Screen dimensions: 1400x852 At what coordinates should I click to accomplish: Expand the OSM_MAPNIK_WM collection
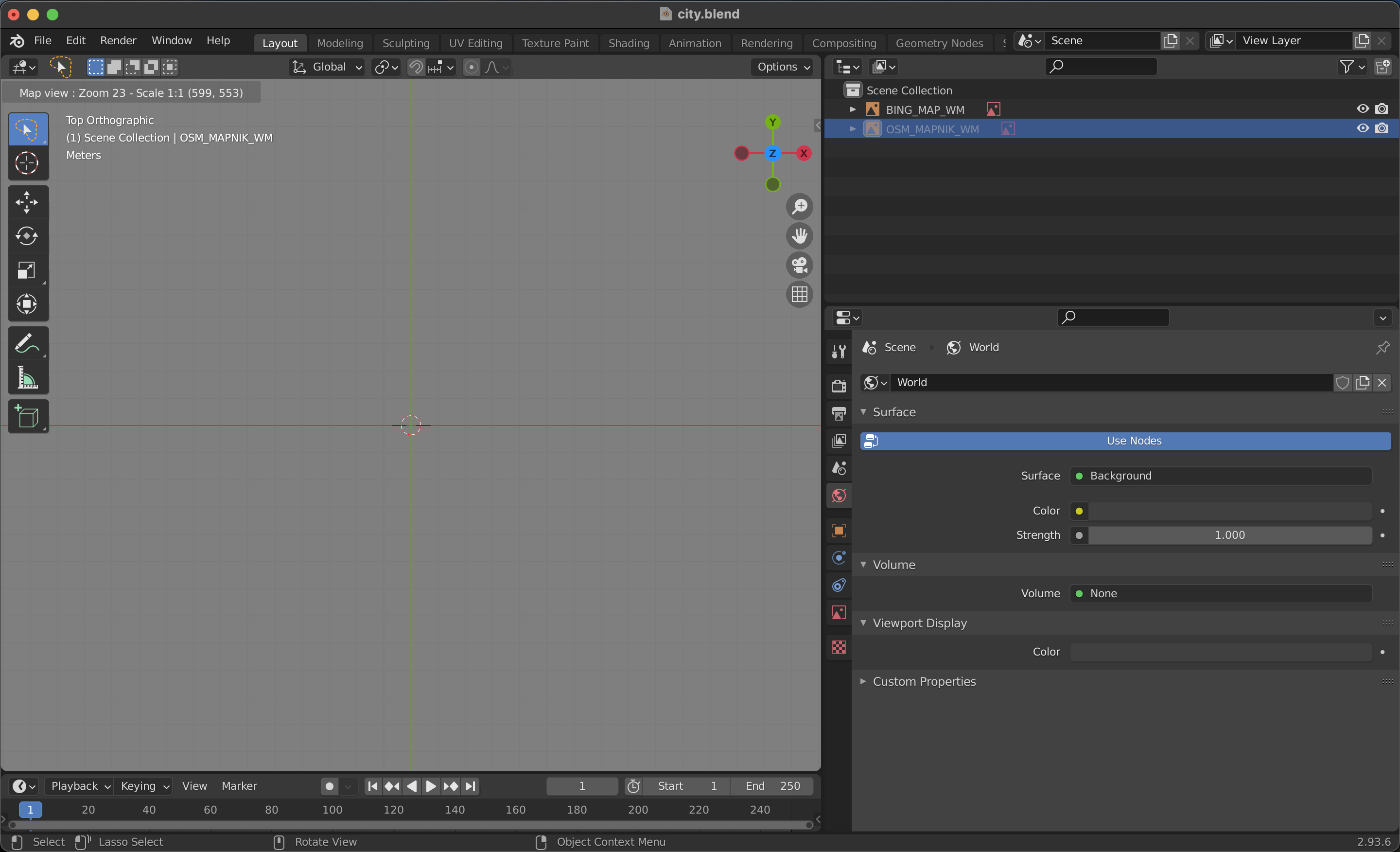[852, 128]
